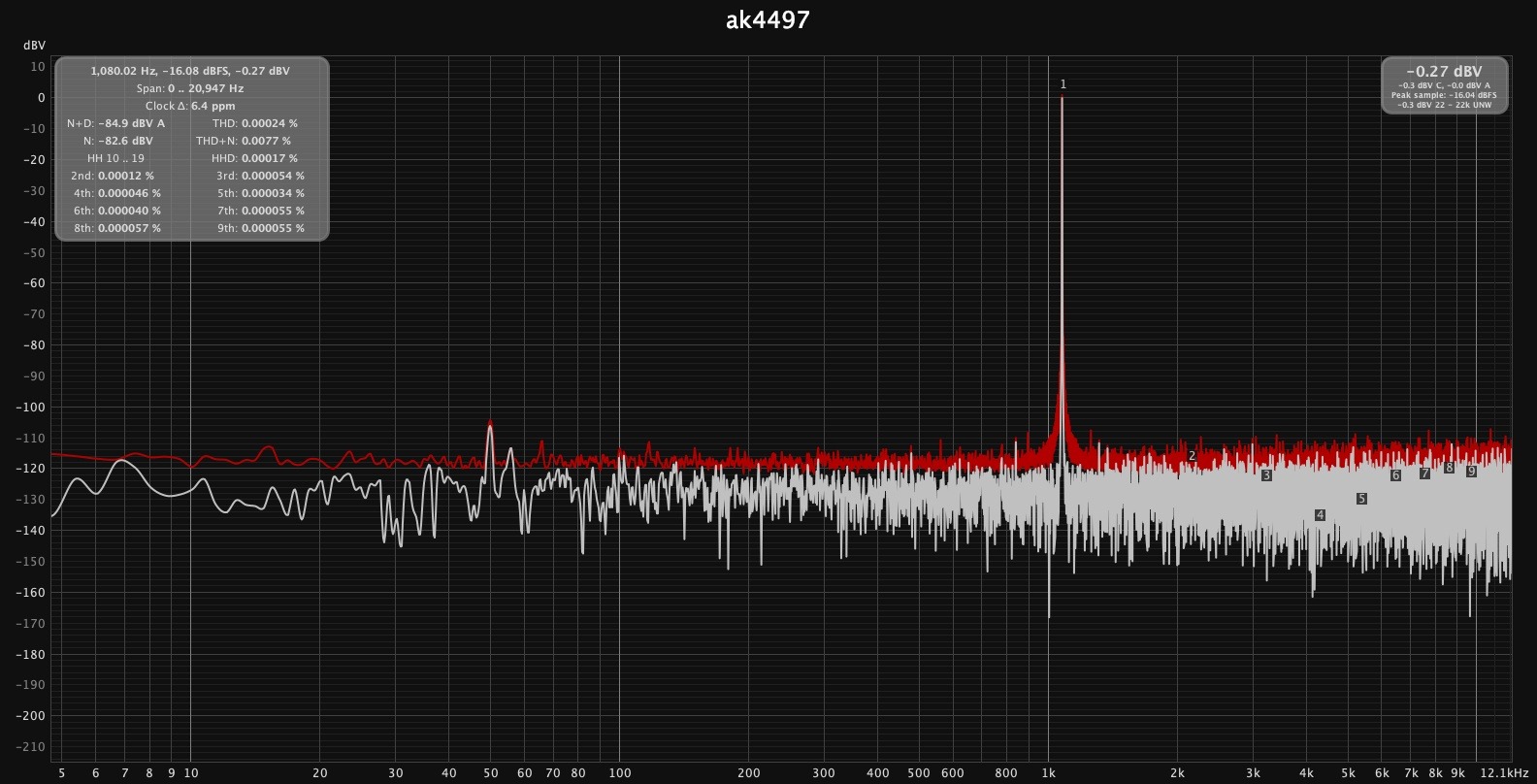Click the dBV axis unit label

click(x=35, y=46)
